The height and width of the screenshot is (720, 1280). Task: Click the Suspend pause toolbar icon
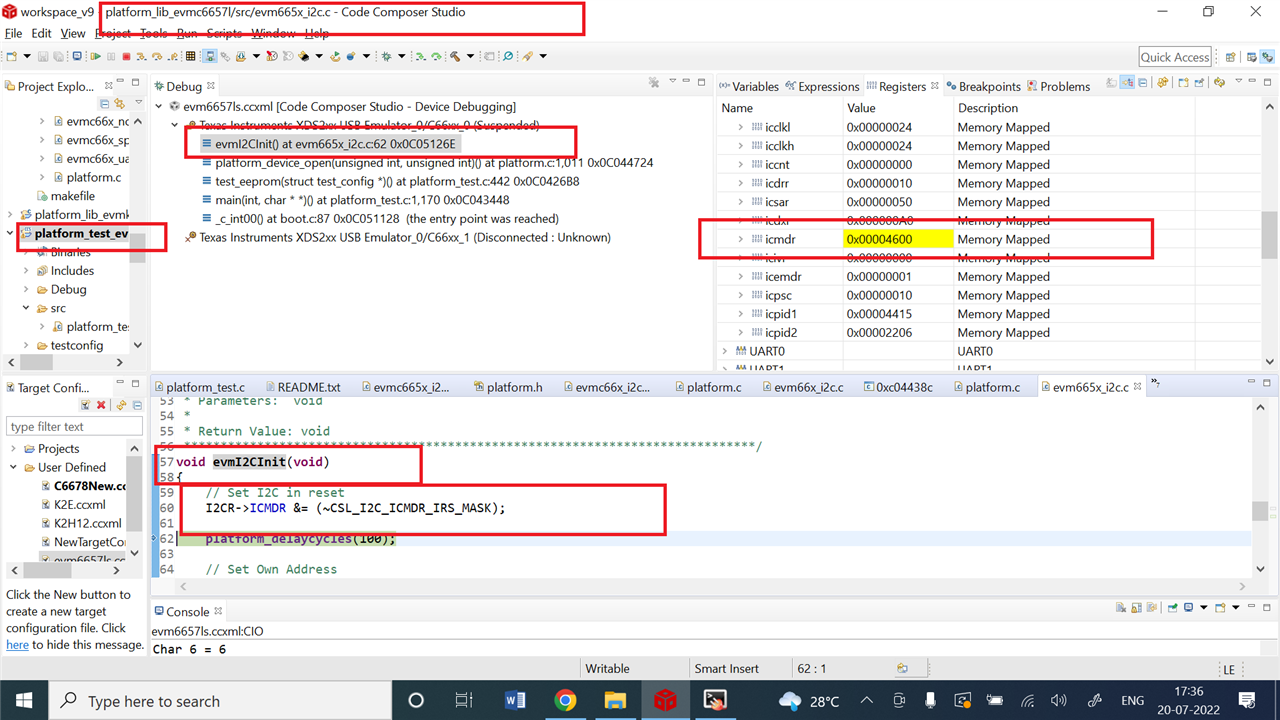[111, 56]
